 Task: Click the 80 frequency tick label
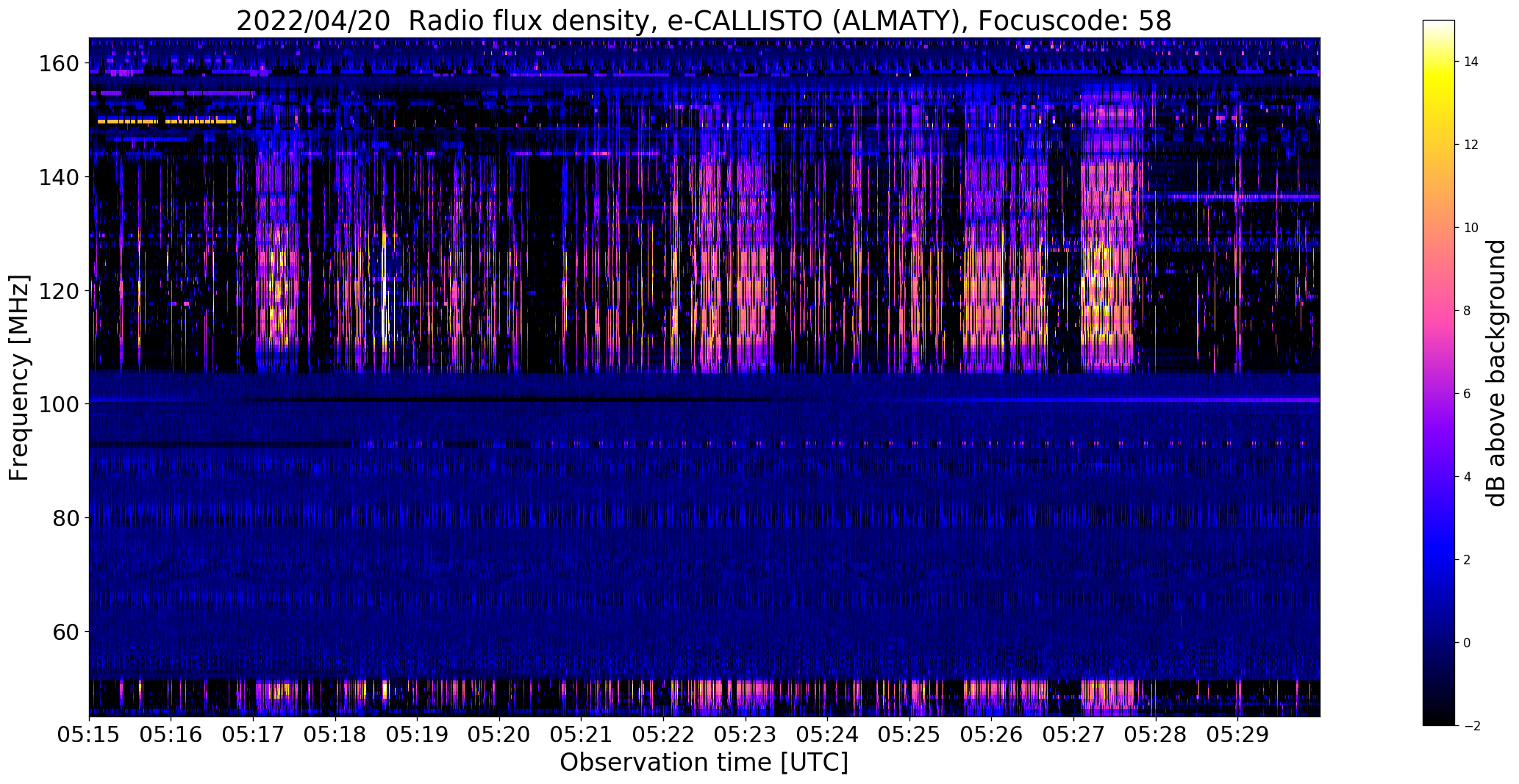coord(65,518)
